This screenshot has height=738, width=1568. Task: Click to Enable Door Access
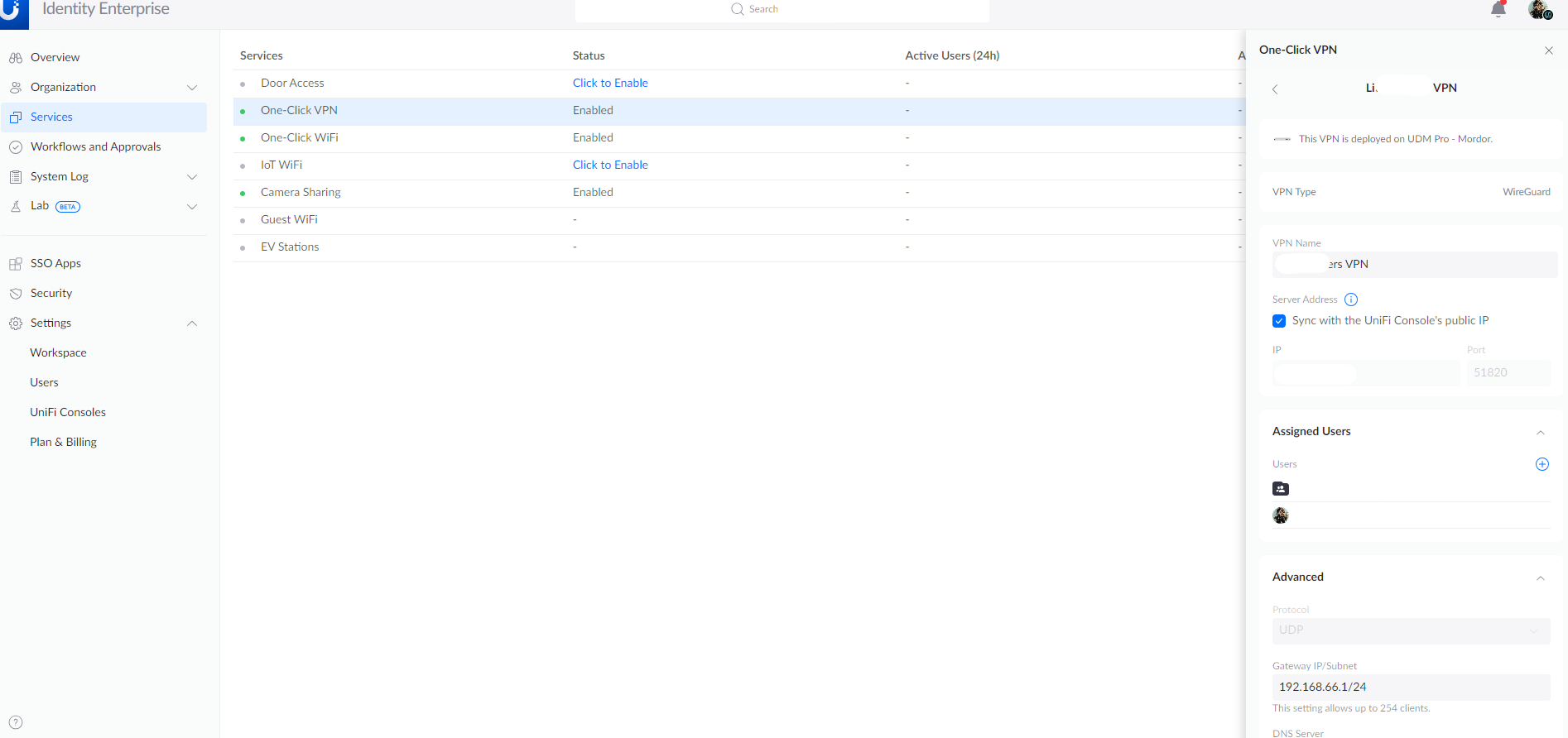pos(610,84)
